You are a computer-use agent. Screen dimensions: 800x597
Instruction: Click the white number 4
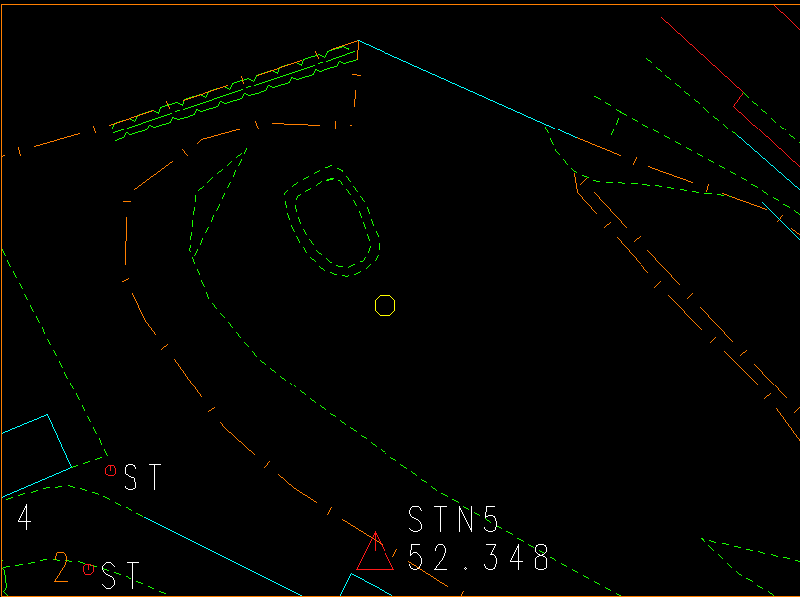(24, 518)
